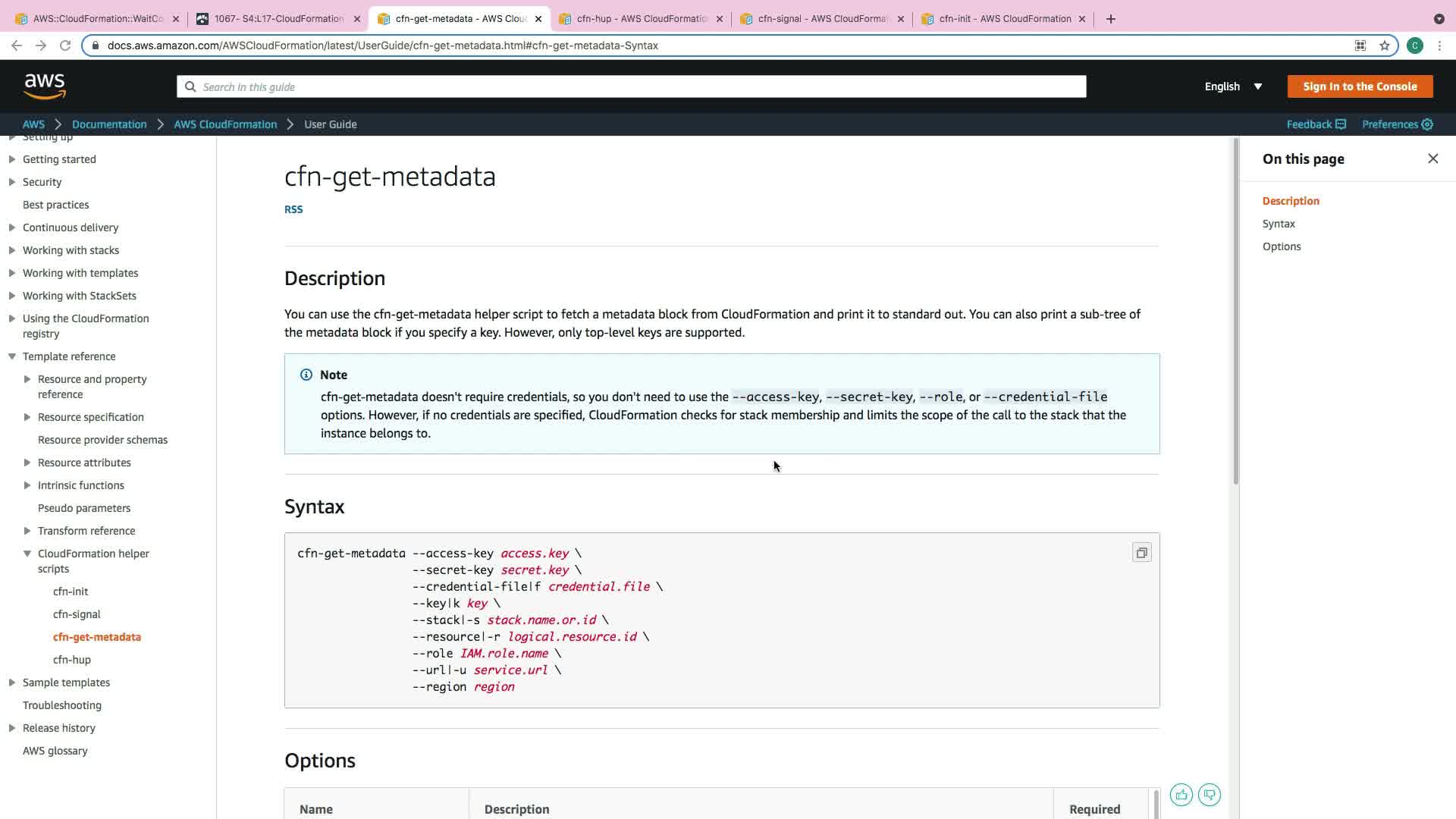Open cfn-init in the sidebar
This screenshot has width=1456, height=819.
[x=71, y=591]
